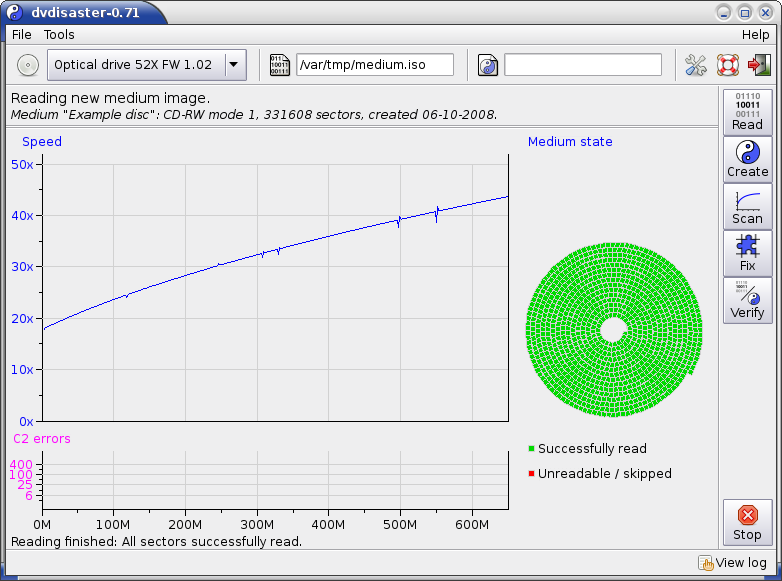Open the Tools menu

(x=59, y=34)
